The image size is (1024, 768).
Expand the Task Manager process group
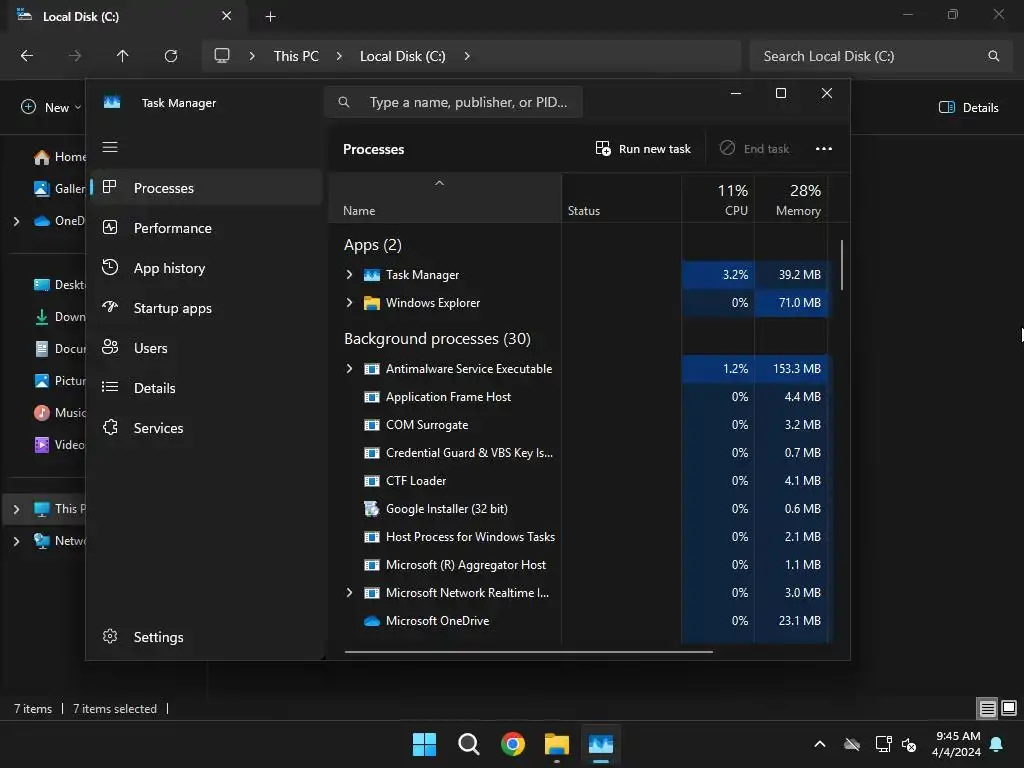[349, 275]
